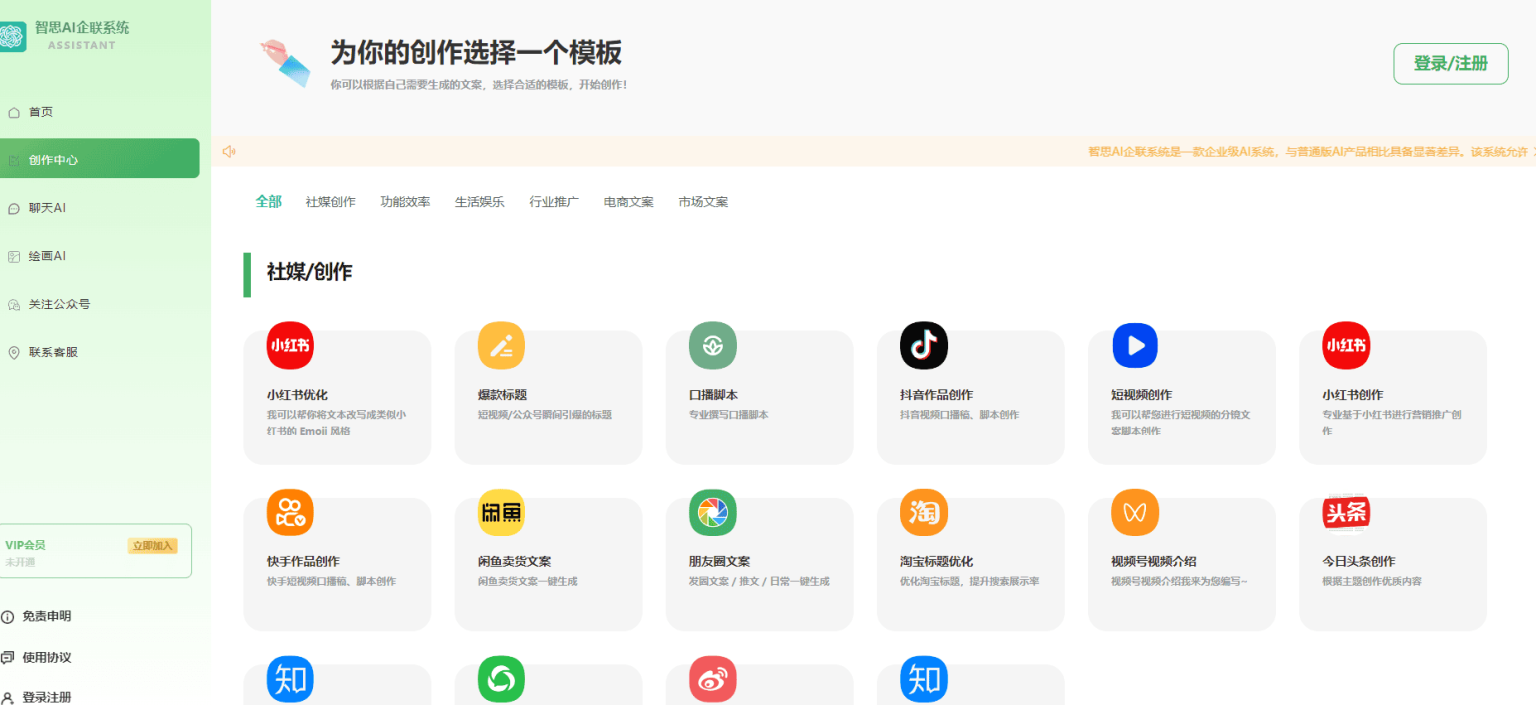
Task: Open the 今日头条创作 icon
Action: 1346,513
